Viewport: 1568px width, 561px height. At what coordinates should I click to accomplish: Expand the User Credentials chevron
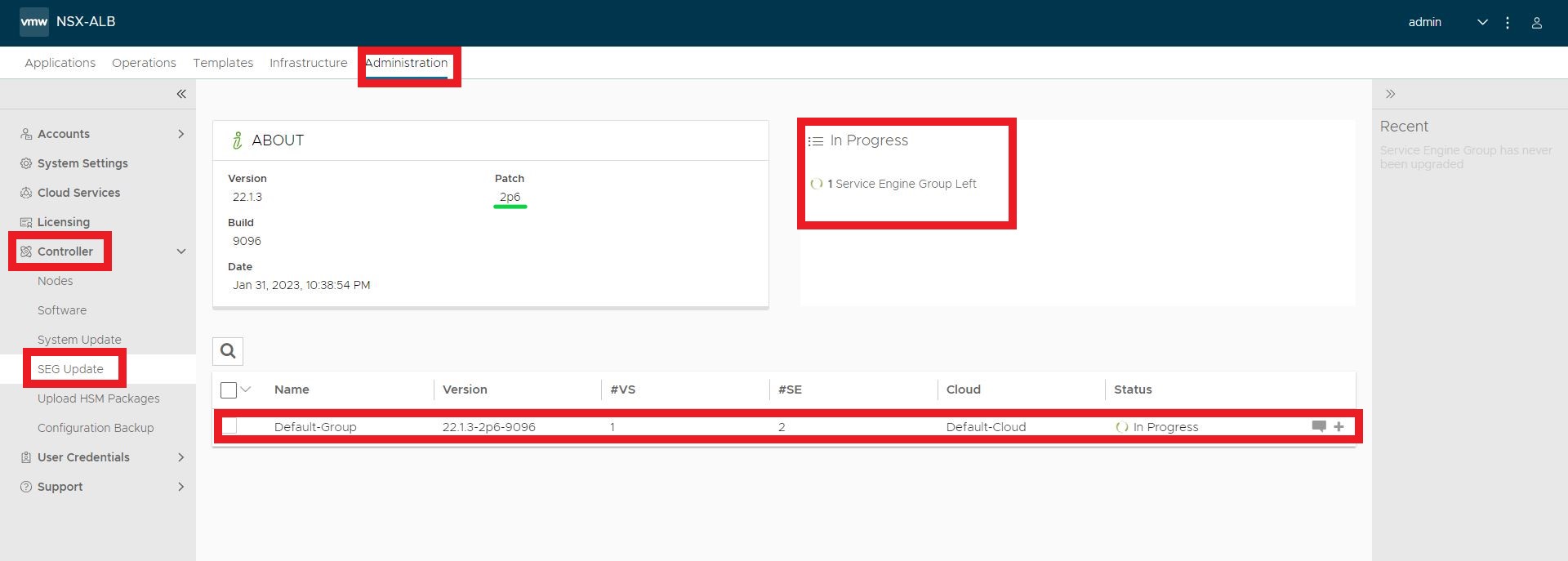click(x=181, y=457)
